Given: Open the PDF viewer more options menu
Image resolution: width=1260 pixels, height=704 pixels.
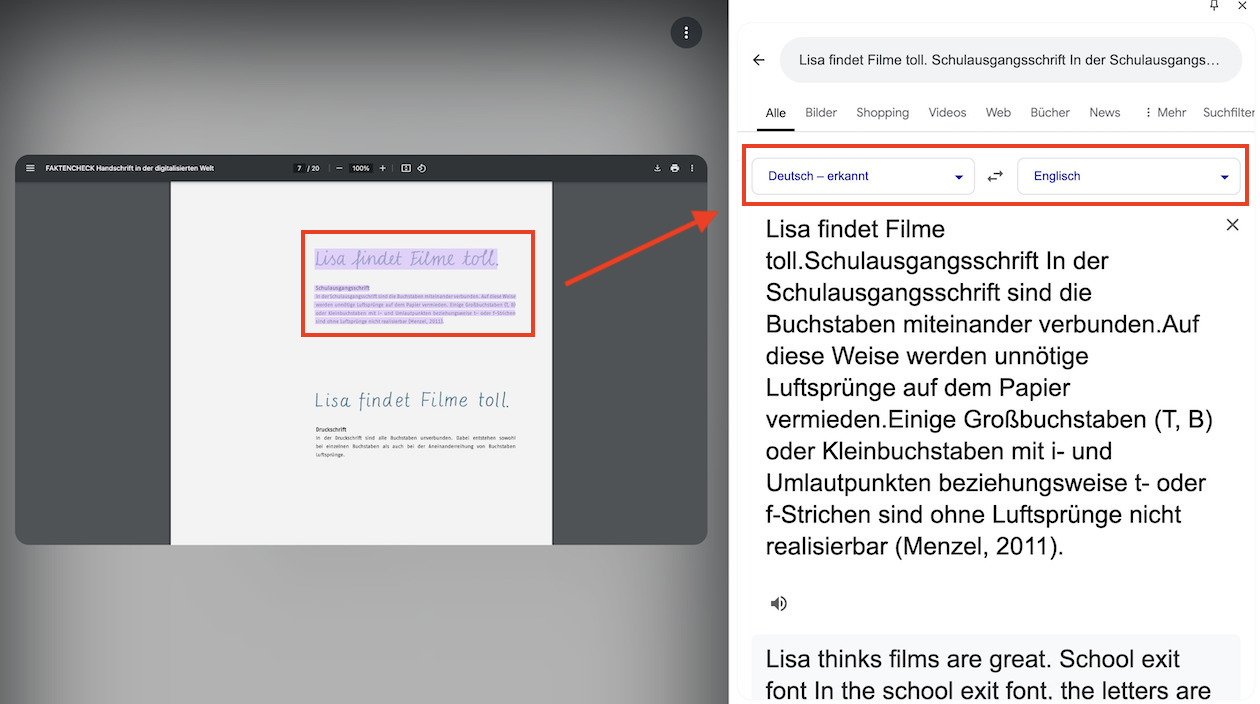Looking at the screenshot, I should pyautogui.click(x=692, y=168).
